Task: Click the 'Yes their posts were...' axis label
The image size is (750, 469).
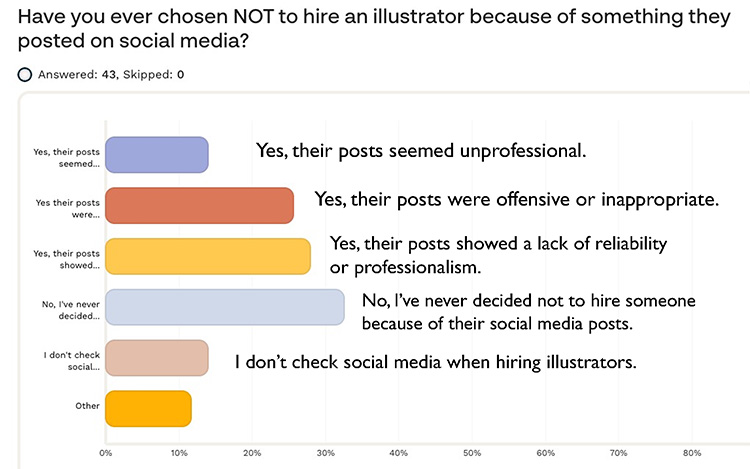Action: (x=67, y=208)
